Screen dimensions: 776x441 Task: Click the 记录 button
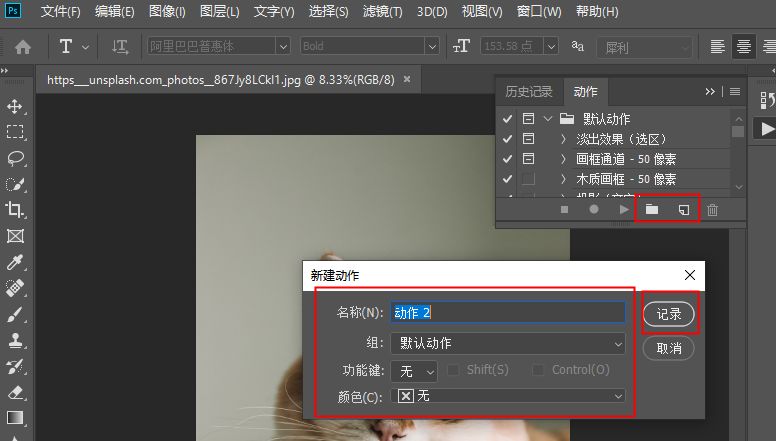click(x=669, y=314)
